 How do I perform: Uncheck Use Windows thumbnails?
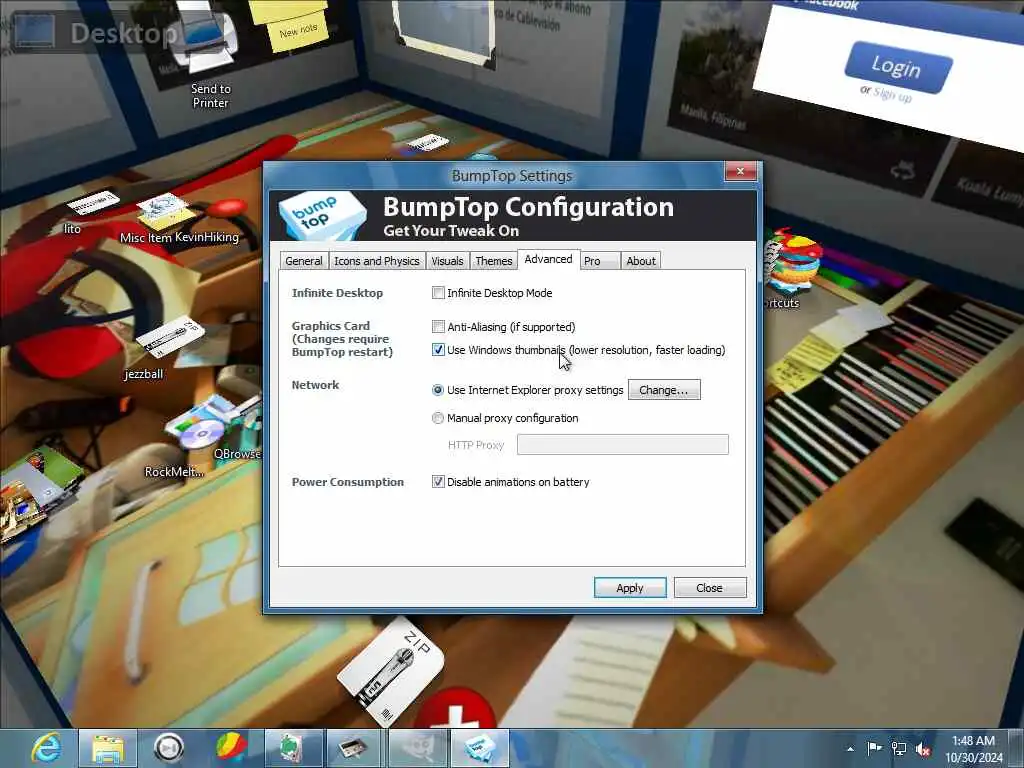[438, 350]
